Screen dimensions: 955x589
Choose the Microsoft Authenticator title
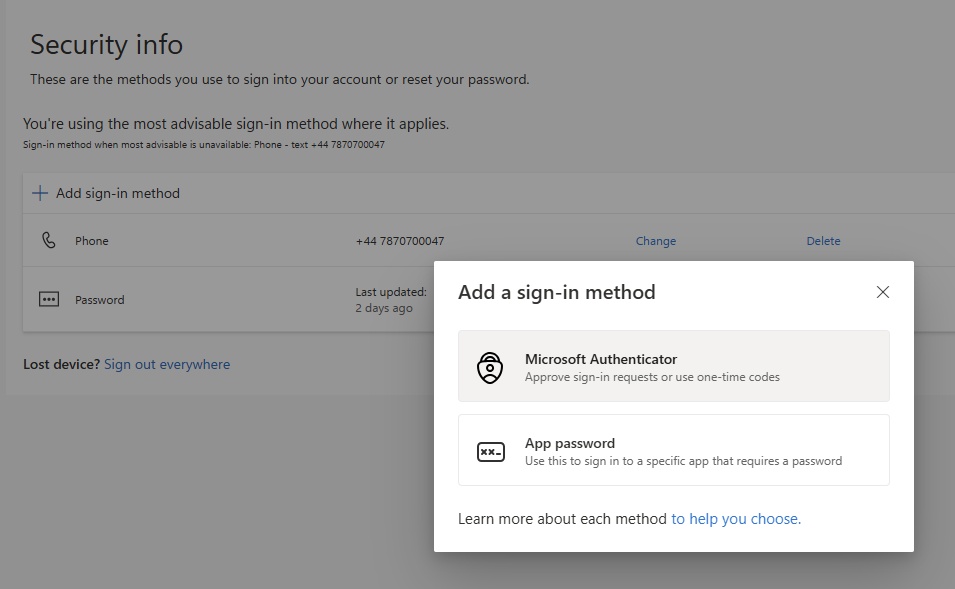pos(601,359)
